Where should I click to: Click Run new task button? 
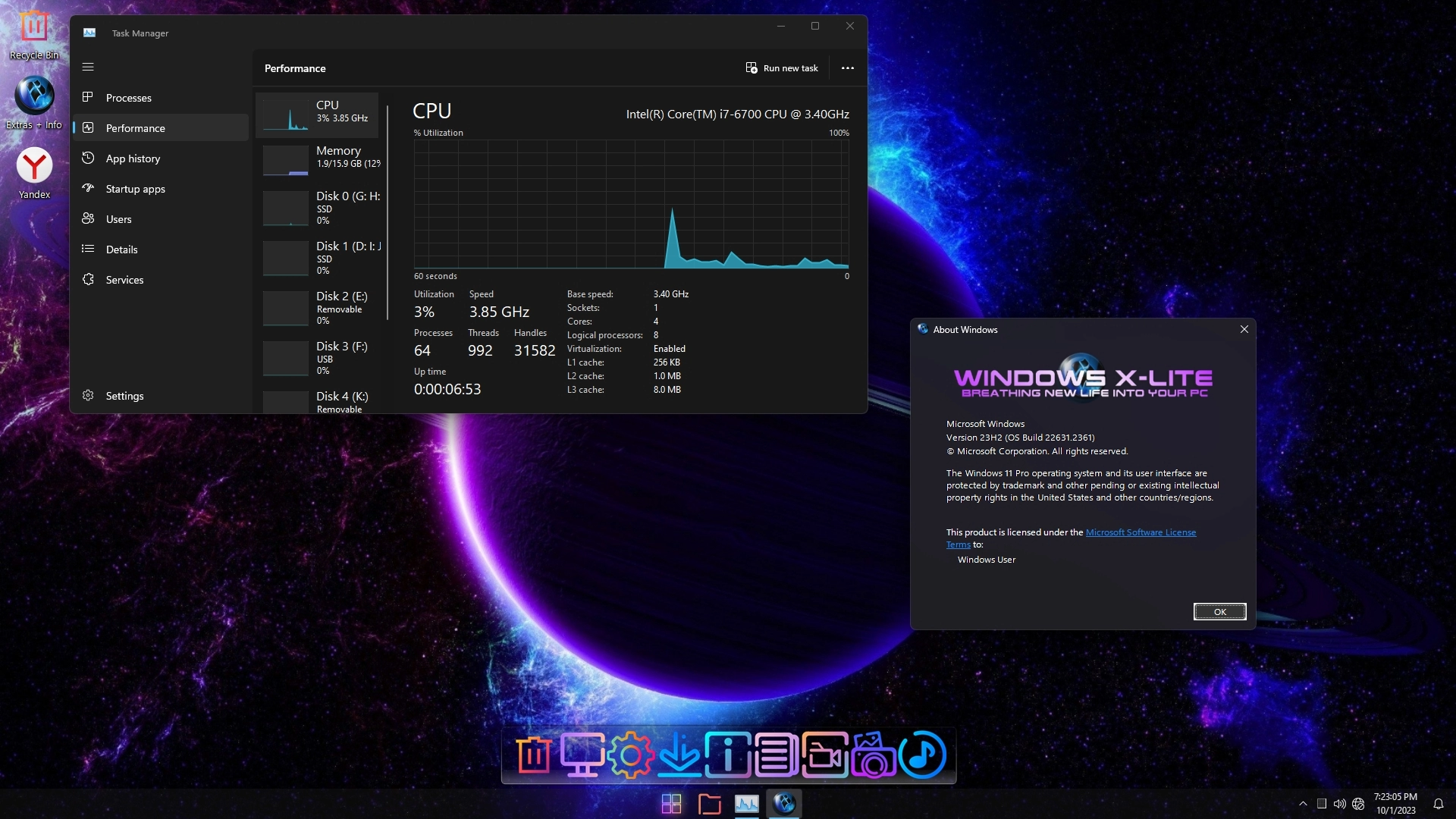782,68
